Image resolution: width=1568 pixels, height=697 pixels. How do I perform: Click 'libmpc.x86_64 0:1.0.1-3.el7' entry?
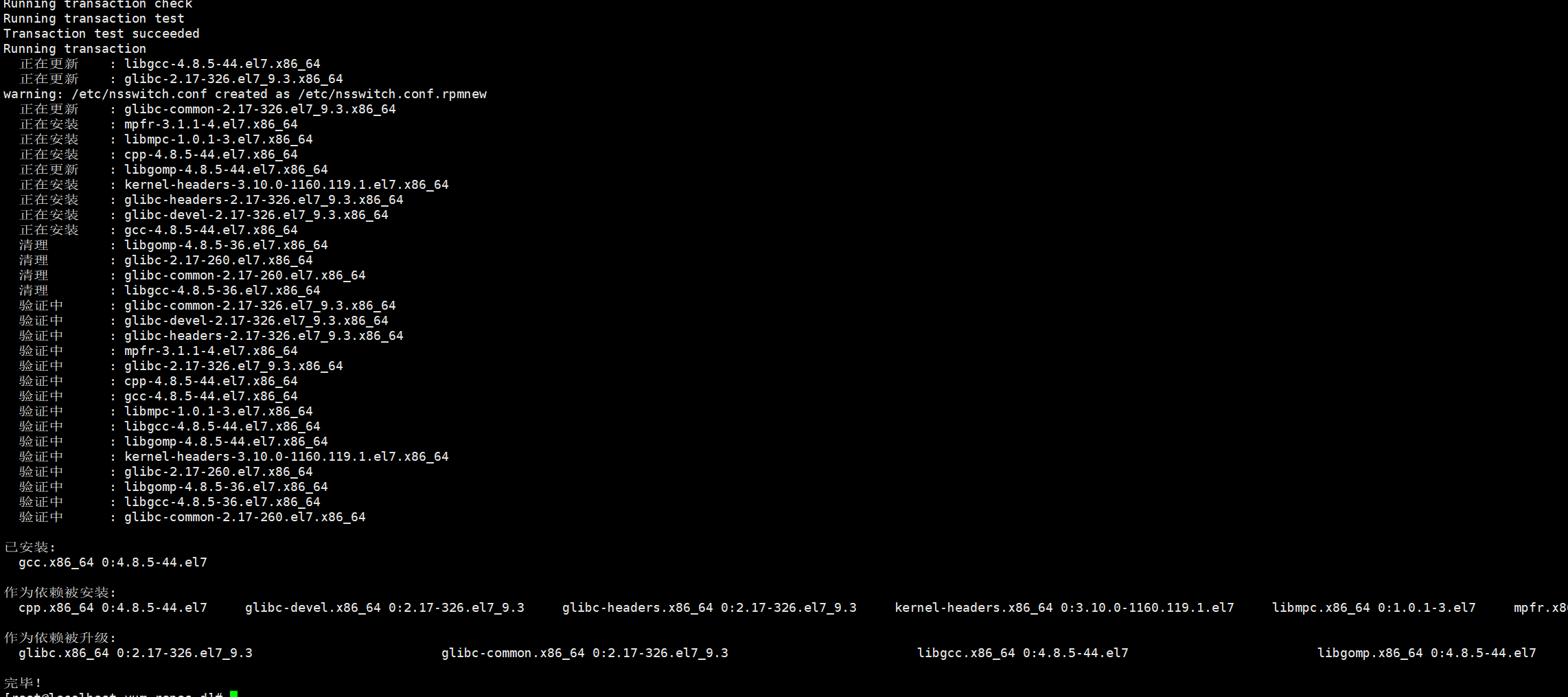click(x=1374, y=608)
